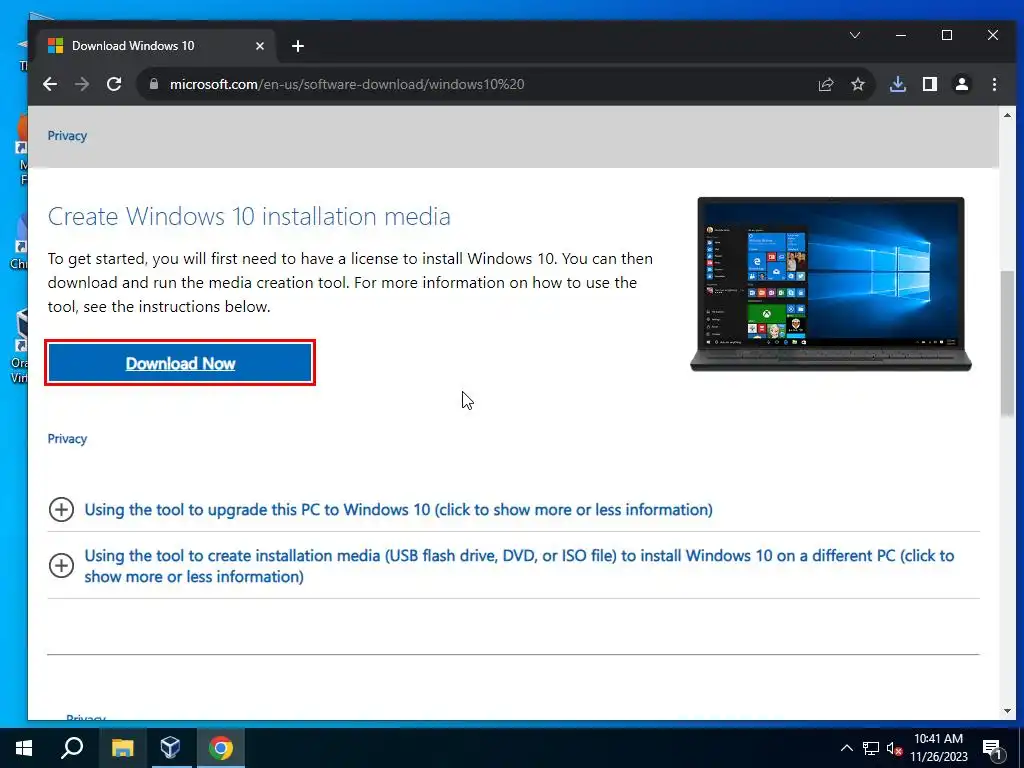Click the Chrome taskbar icon
The height and width of the screenshot is (768, 1024).
click(221, 748)
